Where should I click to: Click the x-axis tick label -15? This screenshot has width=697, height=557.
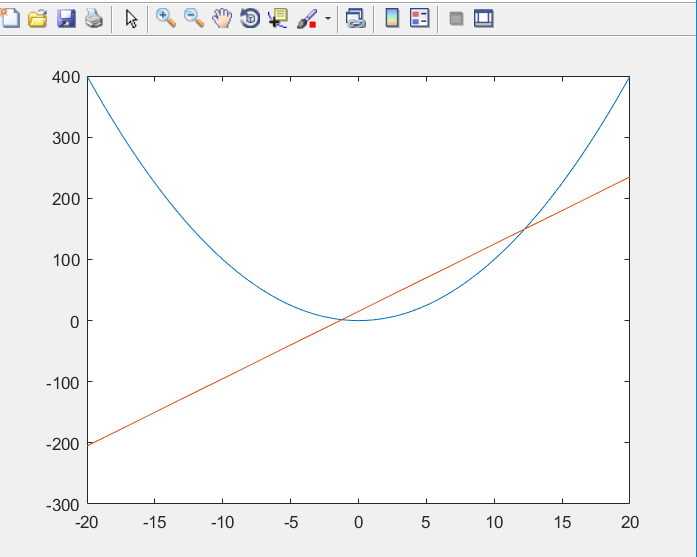155,522
